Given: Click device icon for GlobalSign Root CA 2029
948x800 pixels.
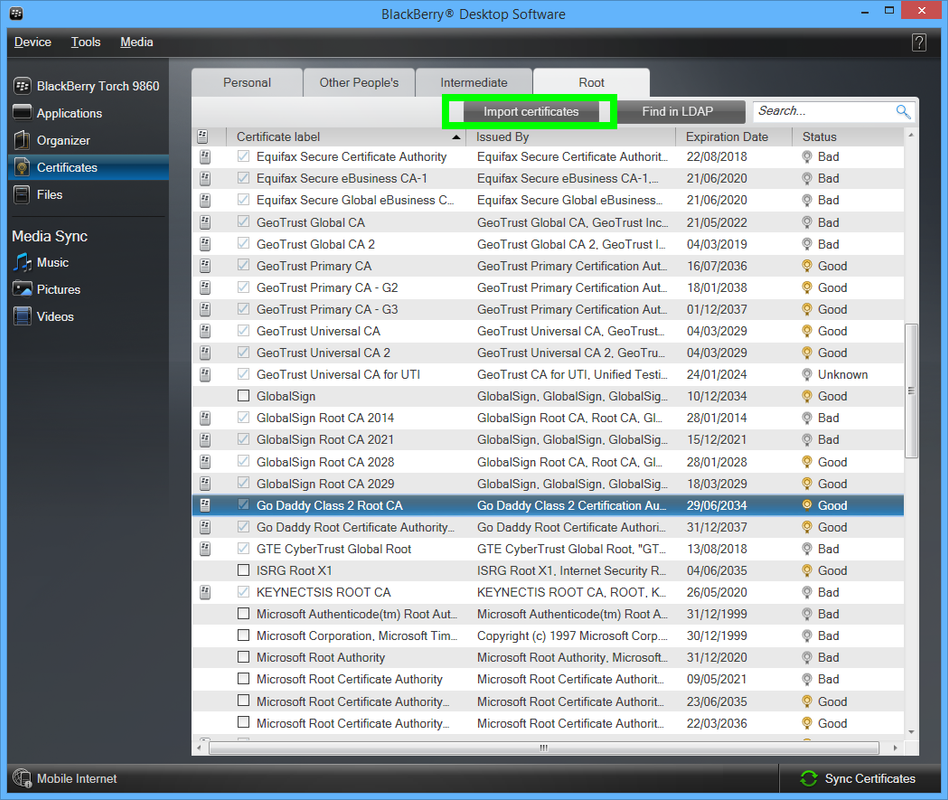Looking at the screenshot, I should tap(206, 484).
